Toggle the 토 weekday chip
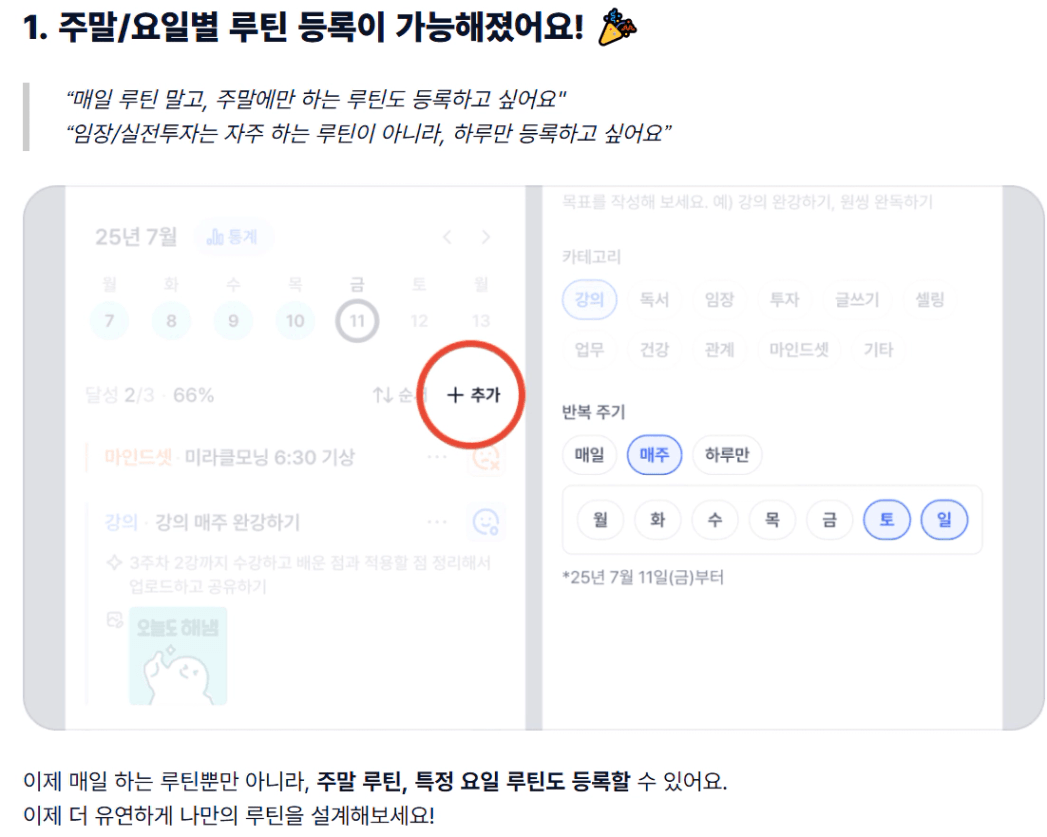 887,519
